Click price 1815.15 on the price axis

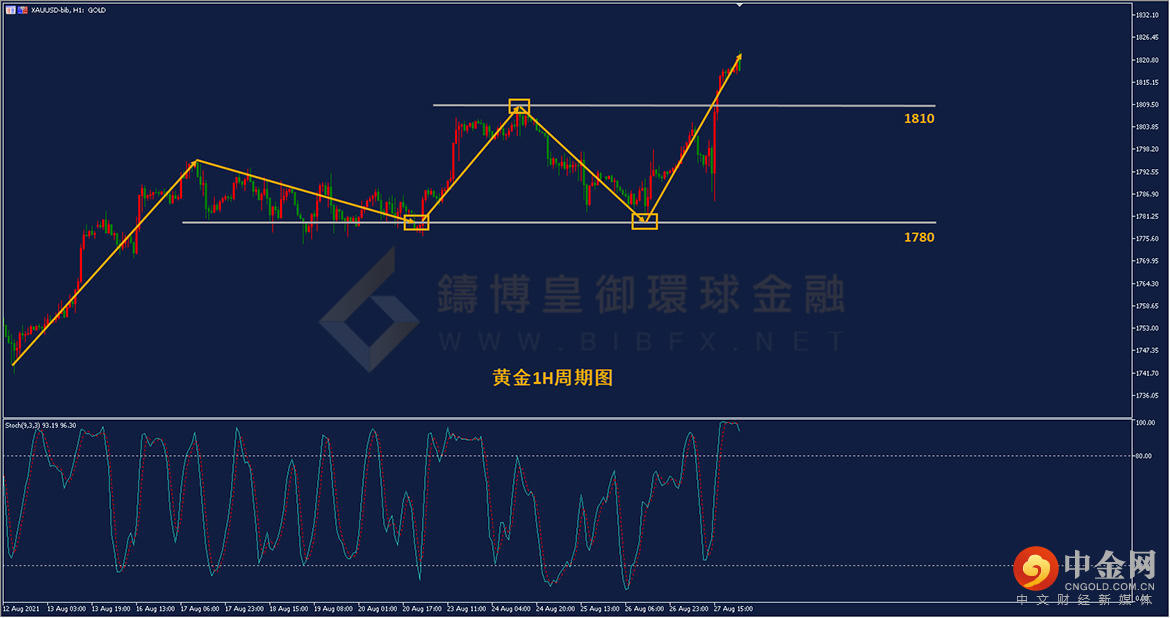pyautogui.click(x=1146, y=82)
